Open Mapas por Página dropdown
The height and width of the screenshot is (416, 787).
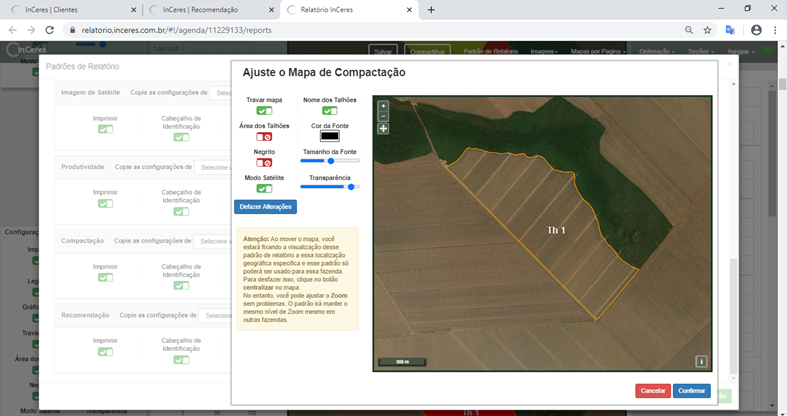pos(598,51)
